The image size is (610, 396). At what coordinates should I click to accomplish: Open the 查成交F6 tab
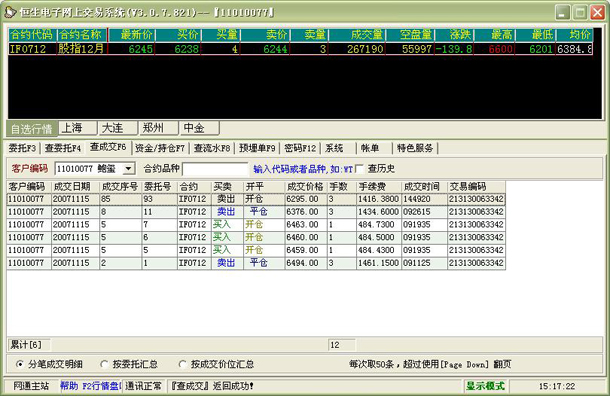click(108, 147)
